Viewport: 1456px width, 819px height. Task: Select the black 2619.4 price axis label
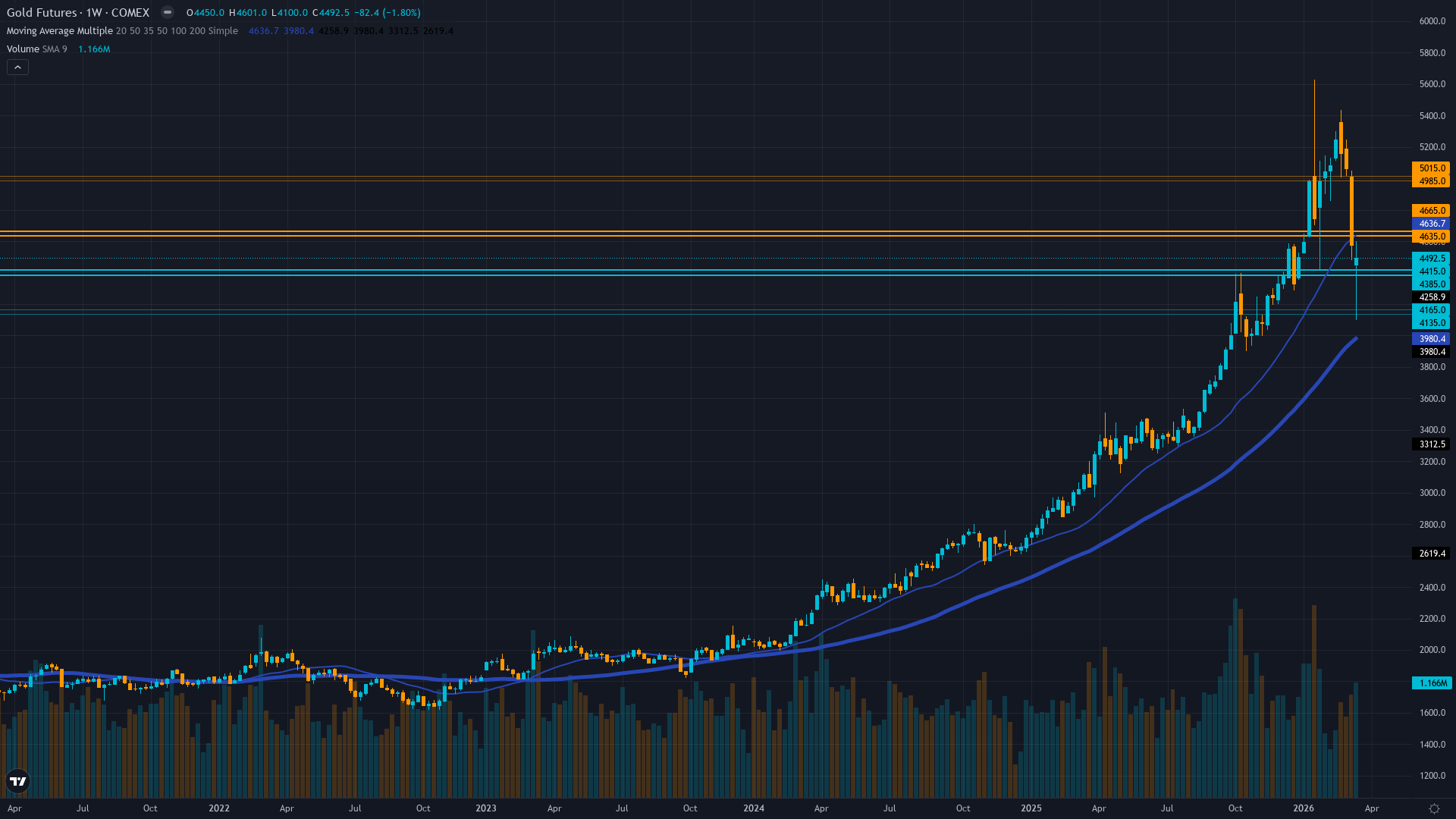click(x=1431, y=554)
